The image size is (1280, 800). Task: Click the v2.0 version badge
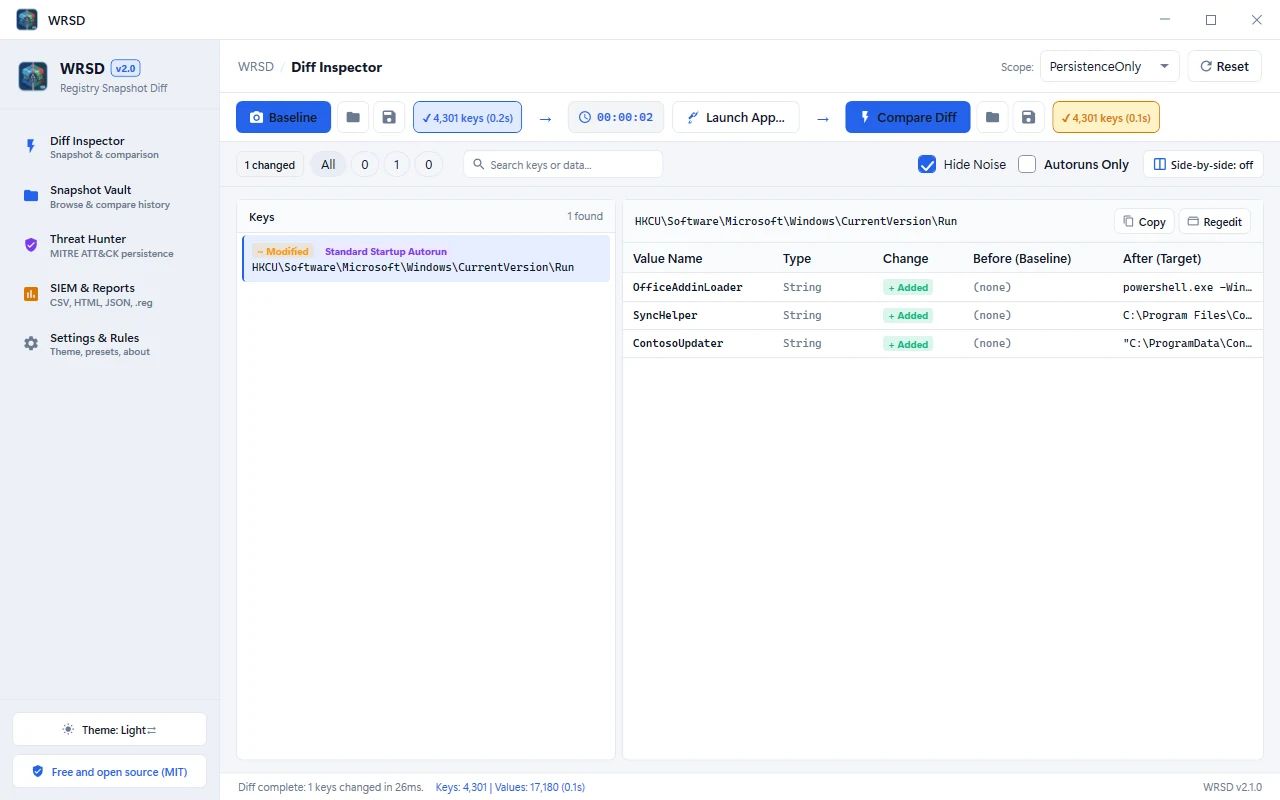tap(126, 68)
